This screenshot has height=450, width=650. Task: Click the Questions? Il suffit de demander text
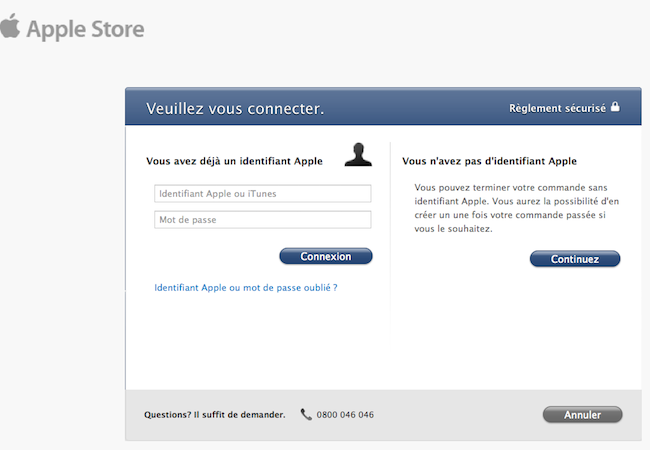[x=215, y=415]
